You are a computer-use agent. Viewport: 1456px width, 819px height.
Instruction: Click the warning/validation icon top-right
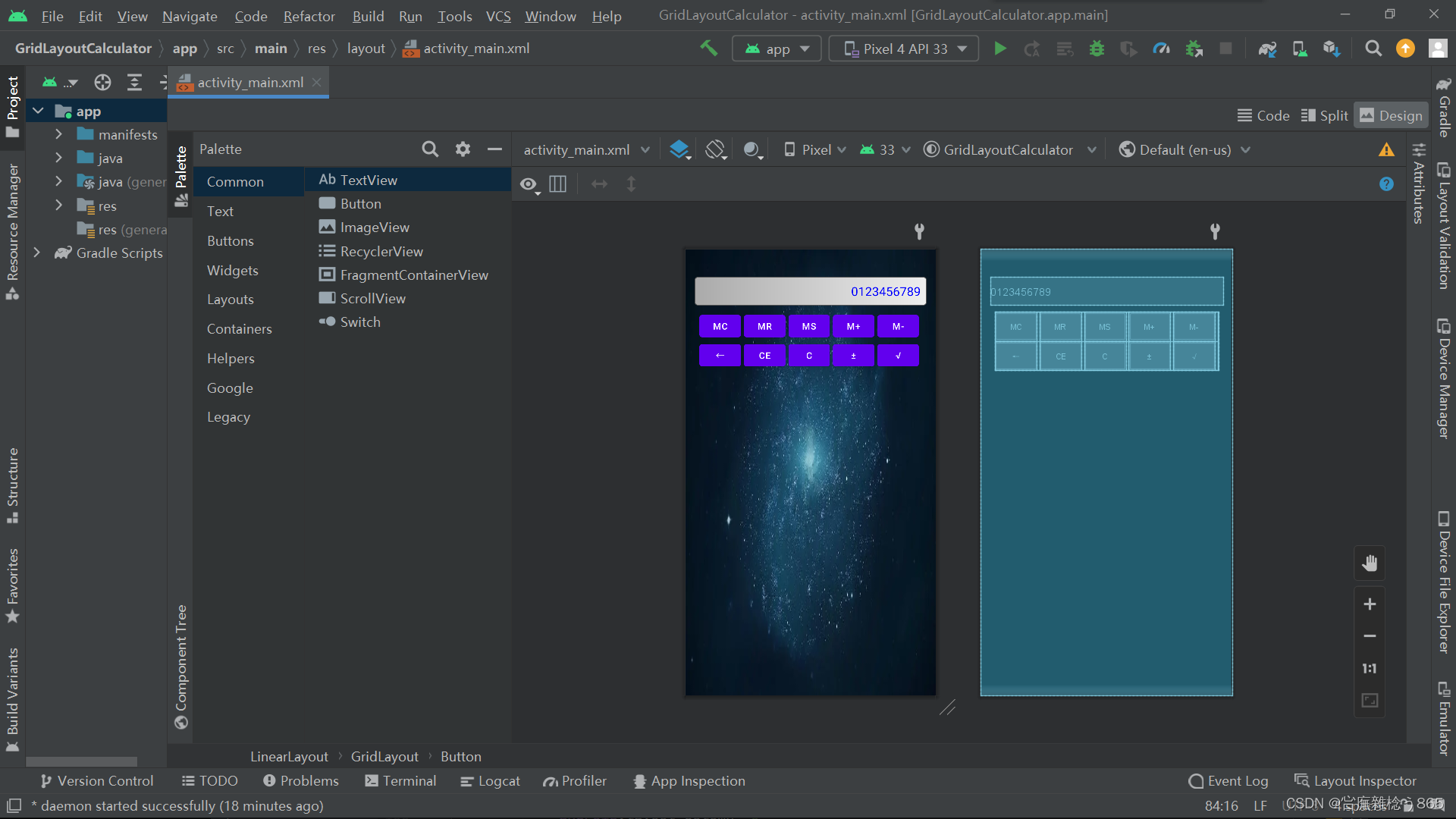coord(1387,150)
